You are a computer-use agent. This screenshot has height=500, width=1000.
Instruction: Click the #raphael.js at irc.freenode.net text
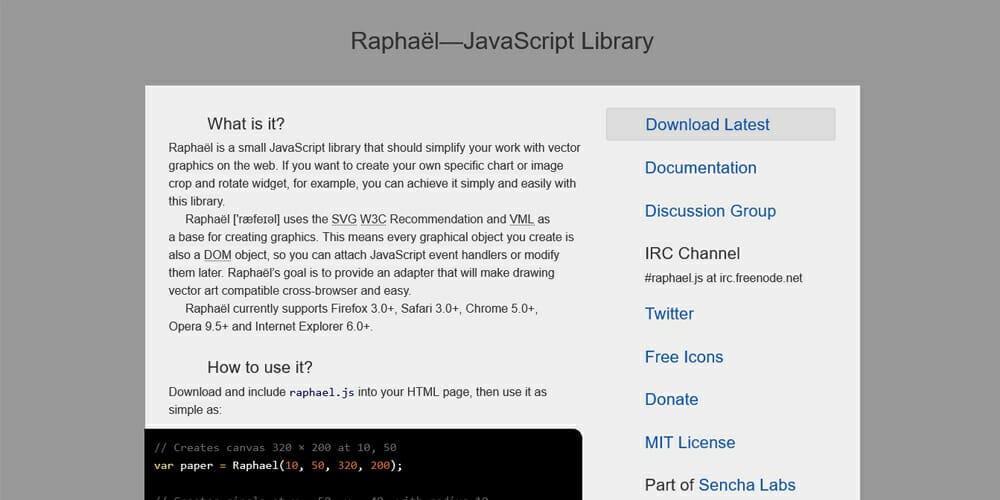(723, 278)
